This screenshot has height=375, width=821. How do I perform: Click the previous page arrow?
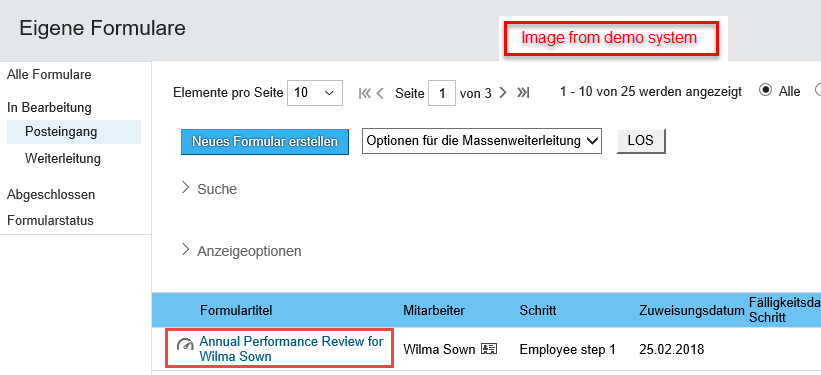[380, 93]
